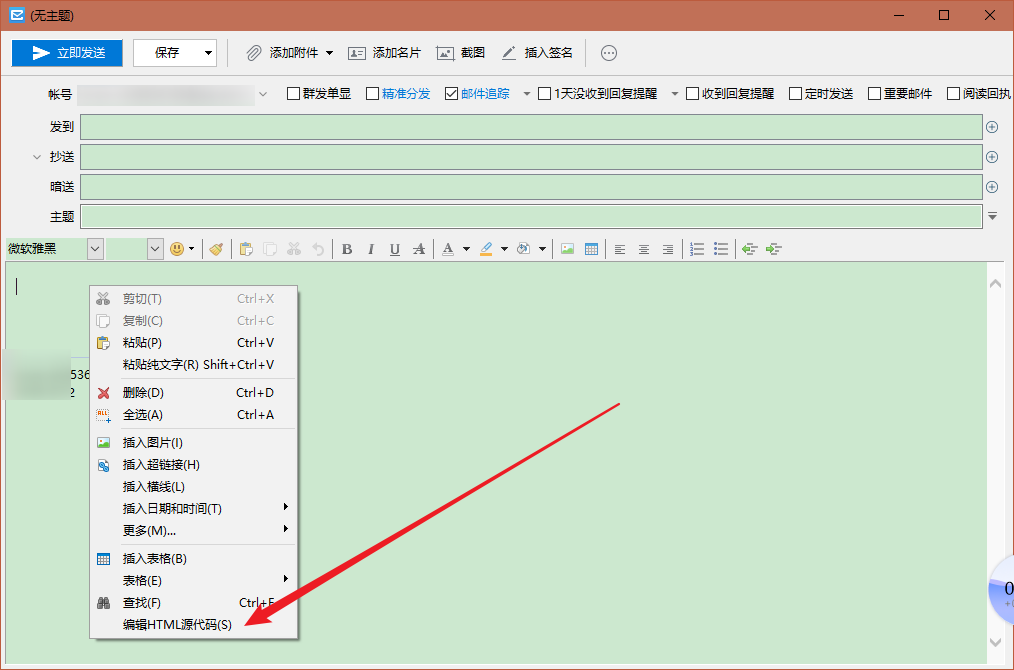This screenshot has height=670, width=1014.
Task: Click 添加名片 to add a business card
Action: click(384, 53)
